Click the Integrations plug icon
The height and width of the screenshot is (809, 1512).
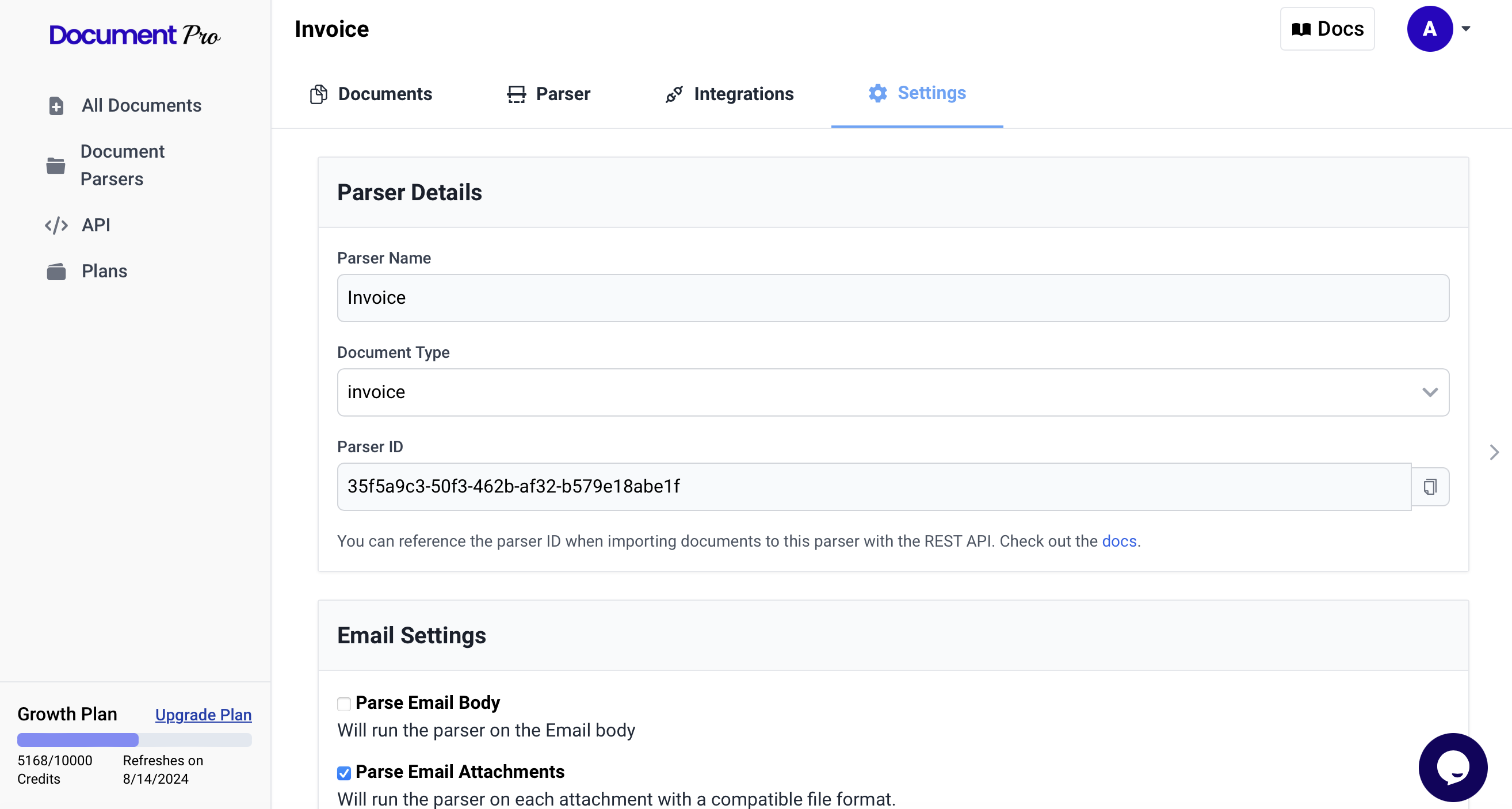[x=674, y=94]
